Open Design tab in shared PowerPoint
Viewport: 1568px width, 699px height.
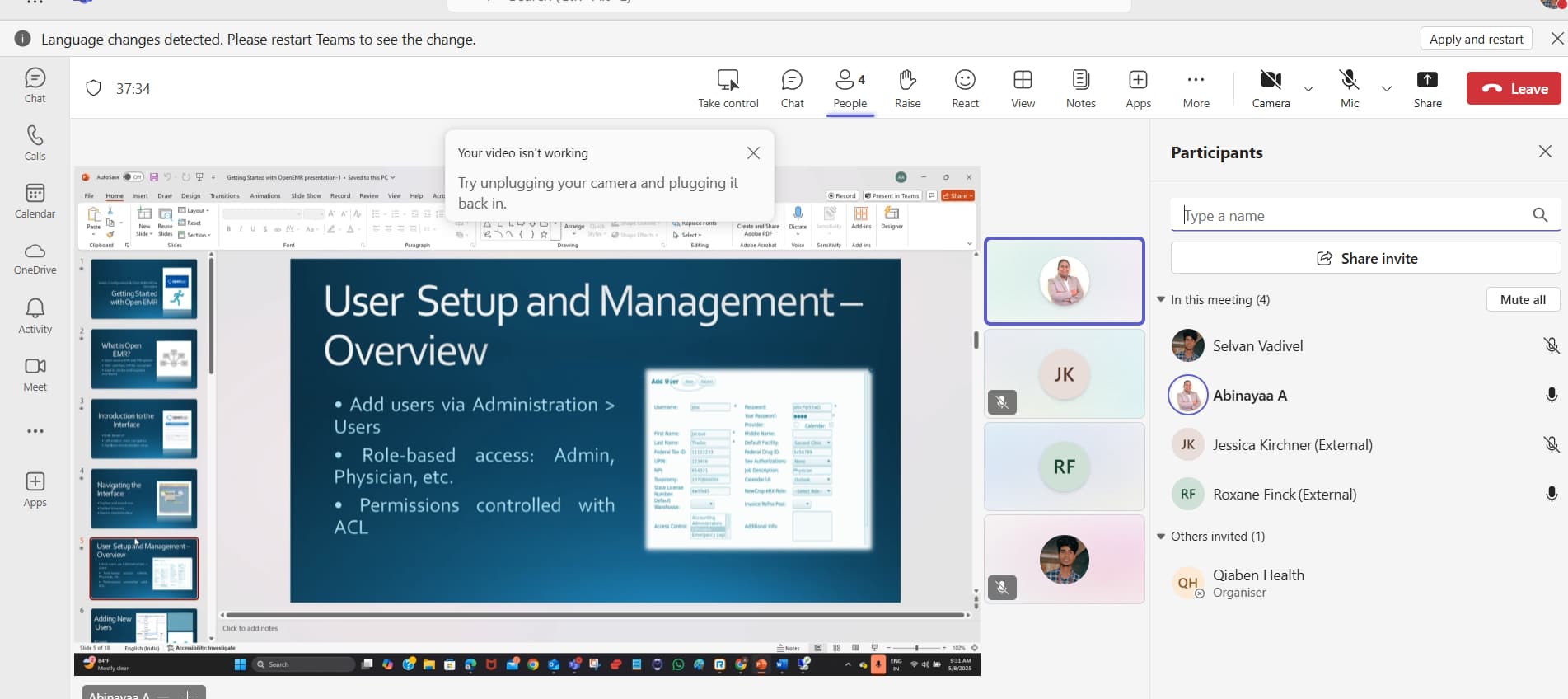click(x=191, y=195)
